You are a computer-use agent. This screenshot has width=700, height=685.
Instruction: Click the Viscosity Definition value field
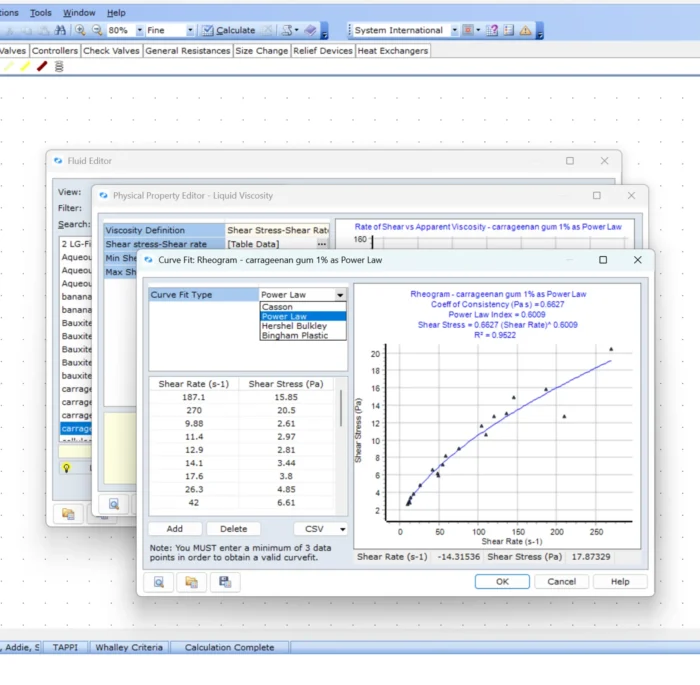(277, 230)
